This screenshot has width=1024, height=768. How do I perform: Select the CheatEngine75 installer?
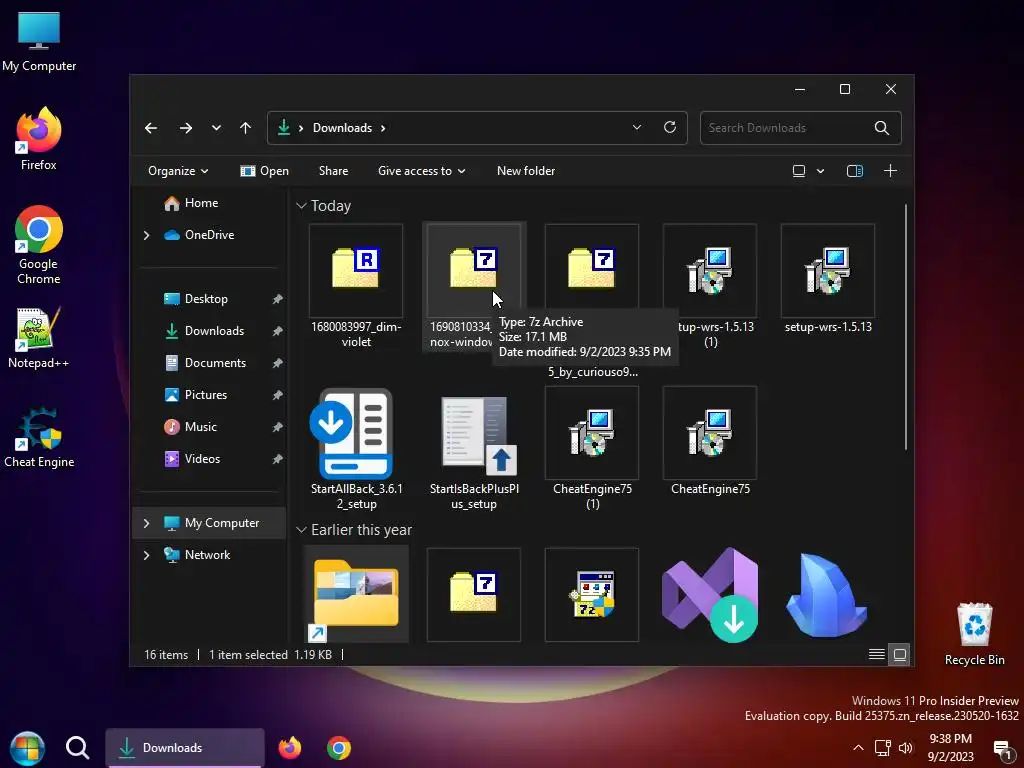coord(710,441)
